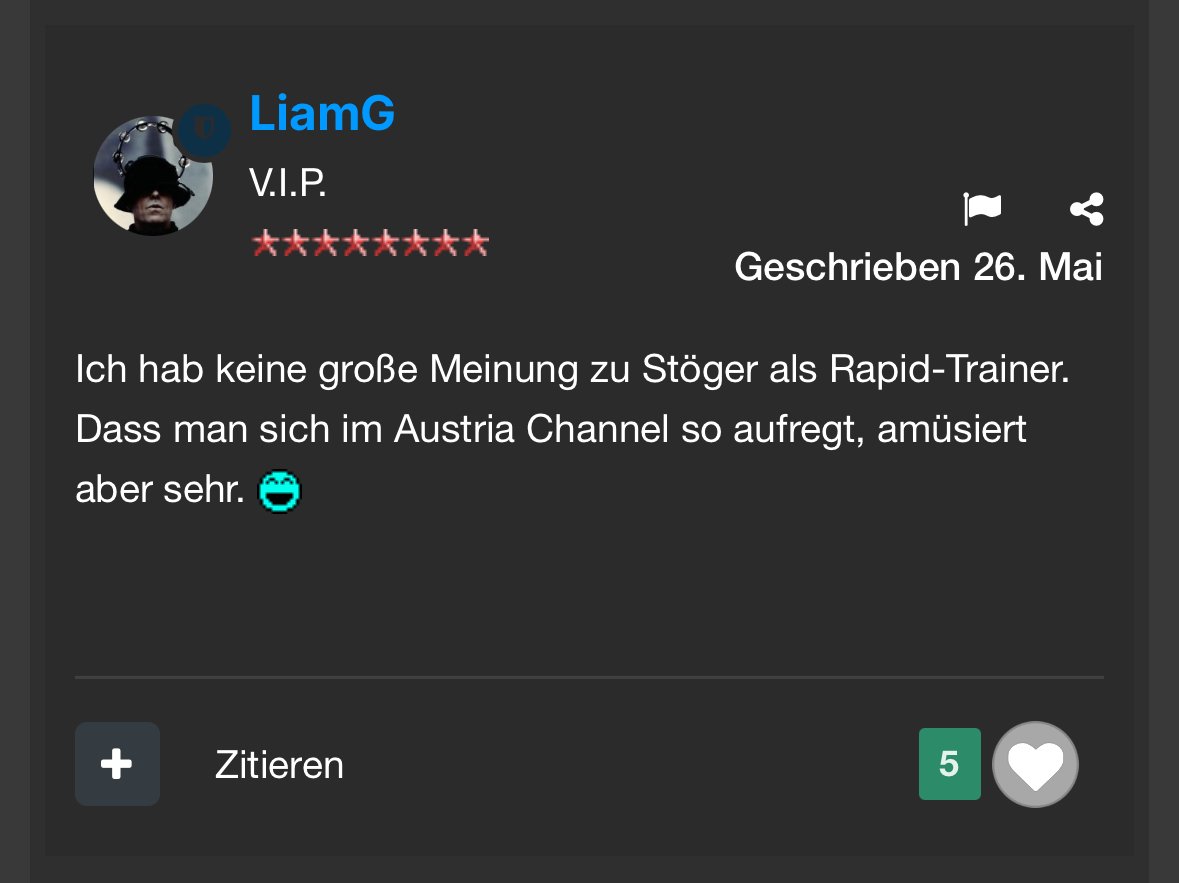View who reacted via green 5 badge

pyautogui.click(x=950, y=763)
